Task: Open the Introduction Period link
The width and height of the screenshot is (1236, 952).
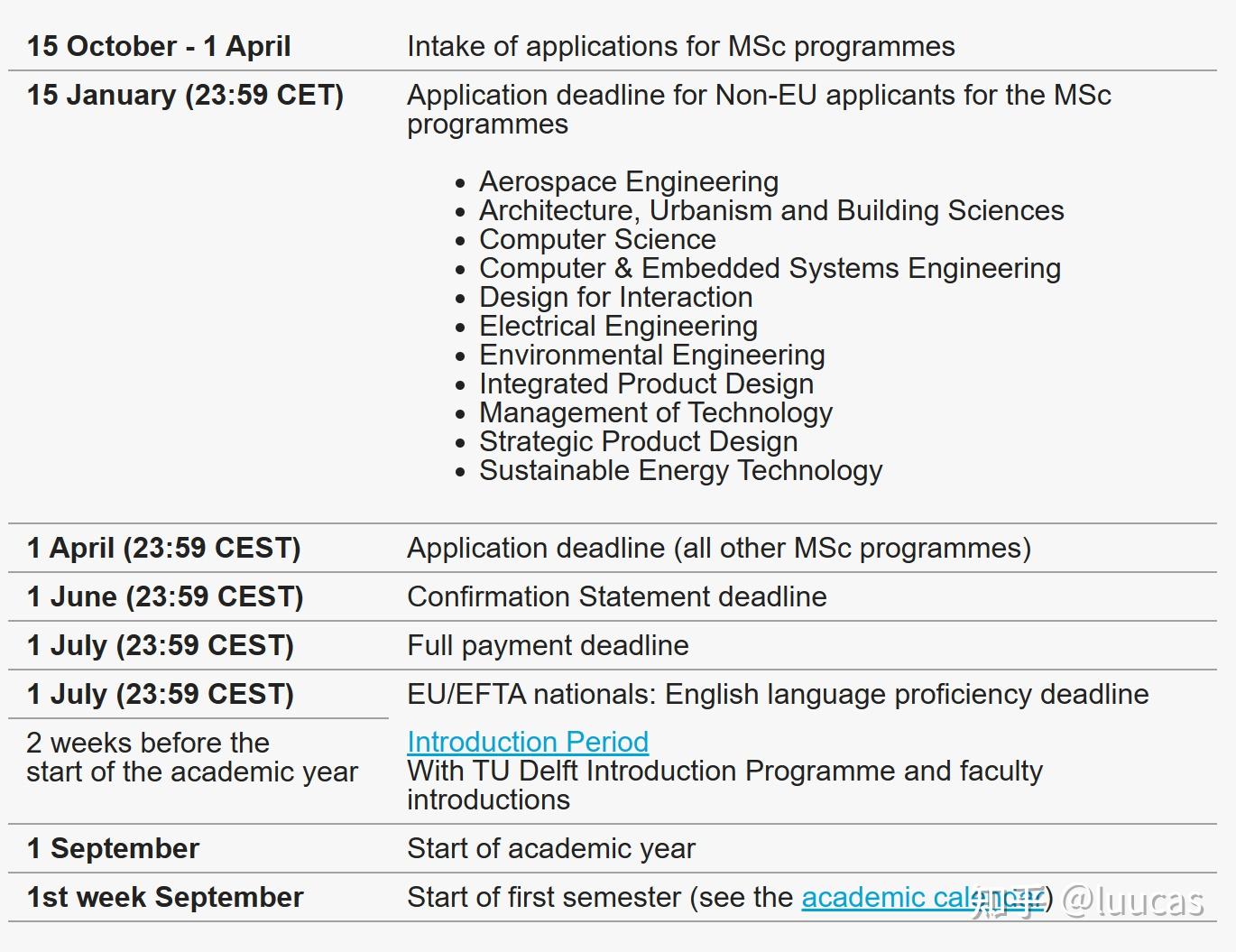Action: [527, 742]
